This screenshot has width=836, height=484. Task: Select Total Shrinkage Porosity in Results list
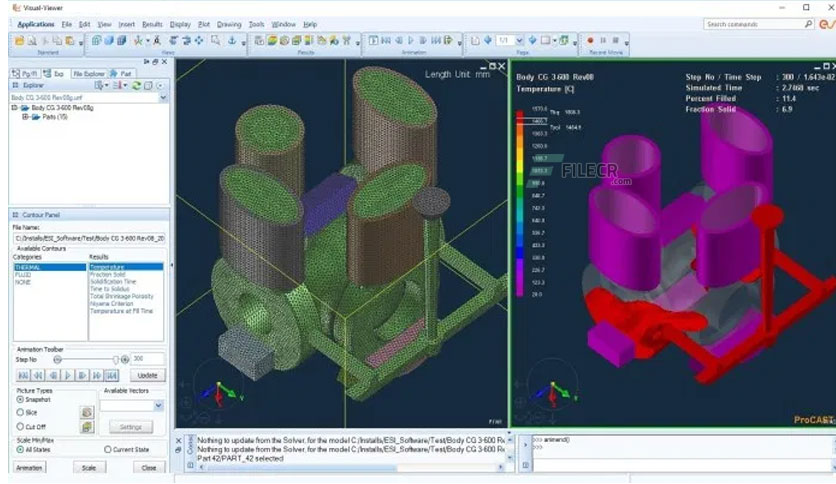[x=122, y=296]
